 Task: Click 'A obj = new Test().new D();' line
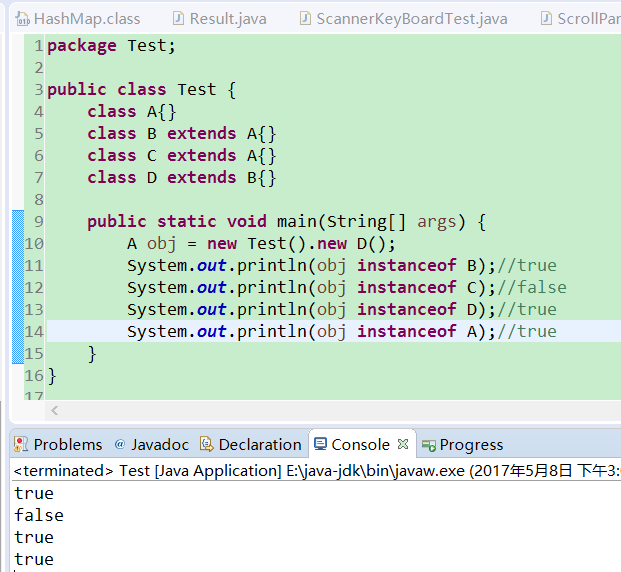[x=261, y=244]
